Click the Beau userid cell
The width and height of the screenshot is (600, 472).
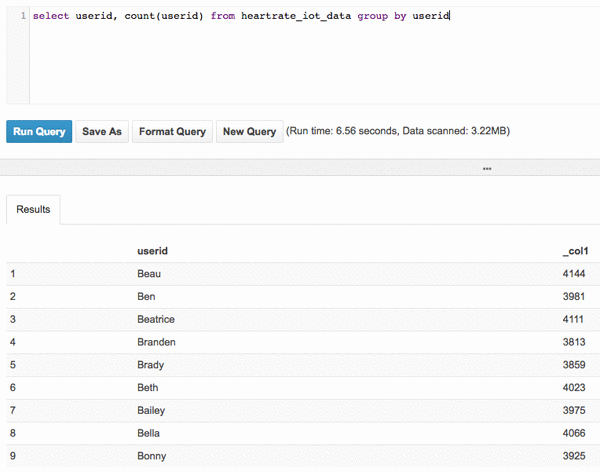coord(149,274)
